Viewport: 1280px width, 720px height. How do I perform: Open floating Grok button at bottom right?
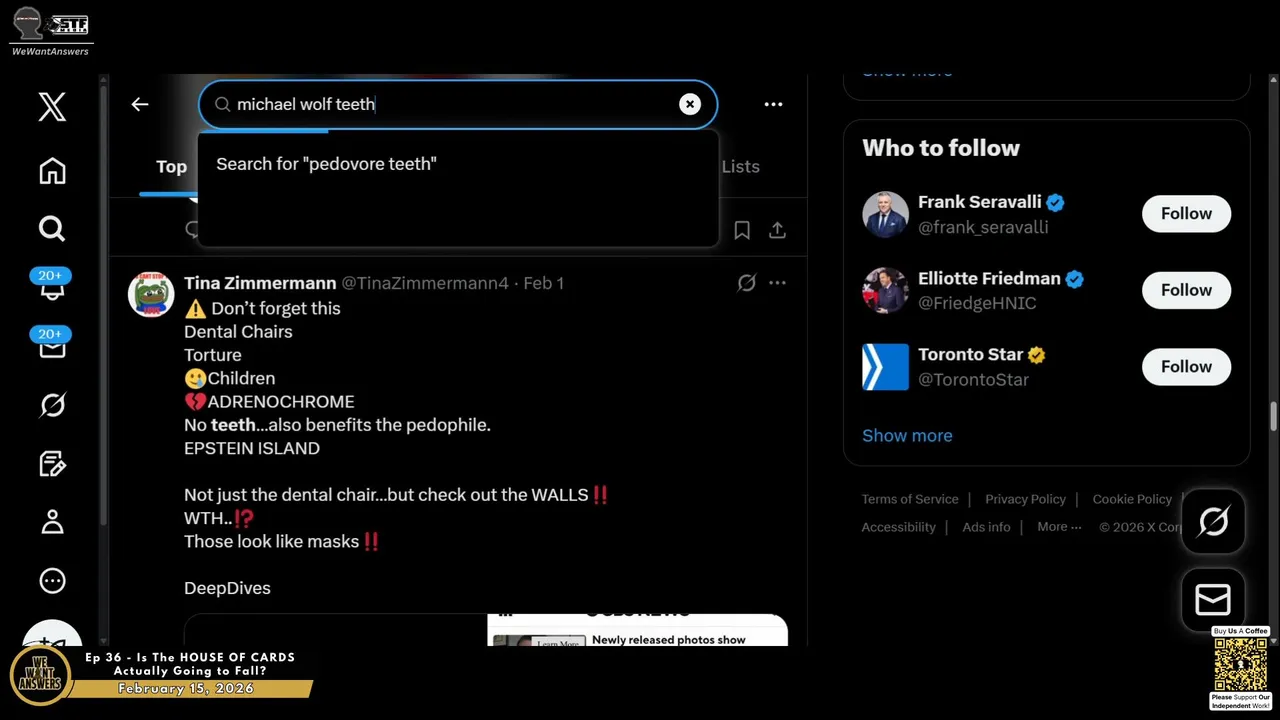[1213, 521]
